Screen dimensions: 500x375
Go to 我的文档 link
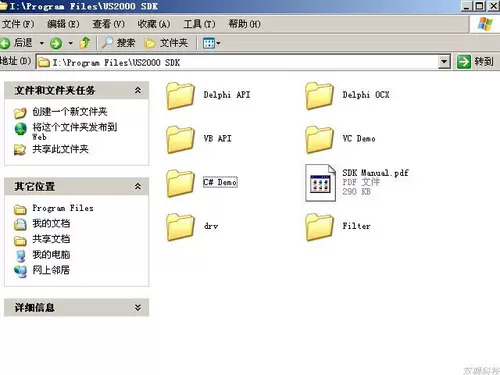tap(51, 223)
